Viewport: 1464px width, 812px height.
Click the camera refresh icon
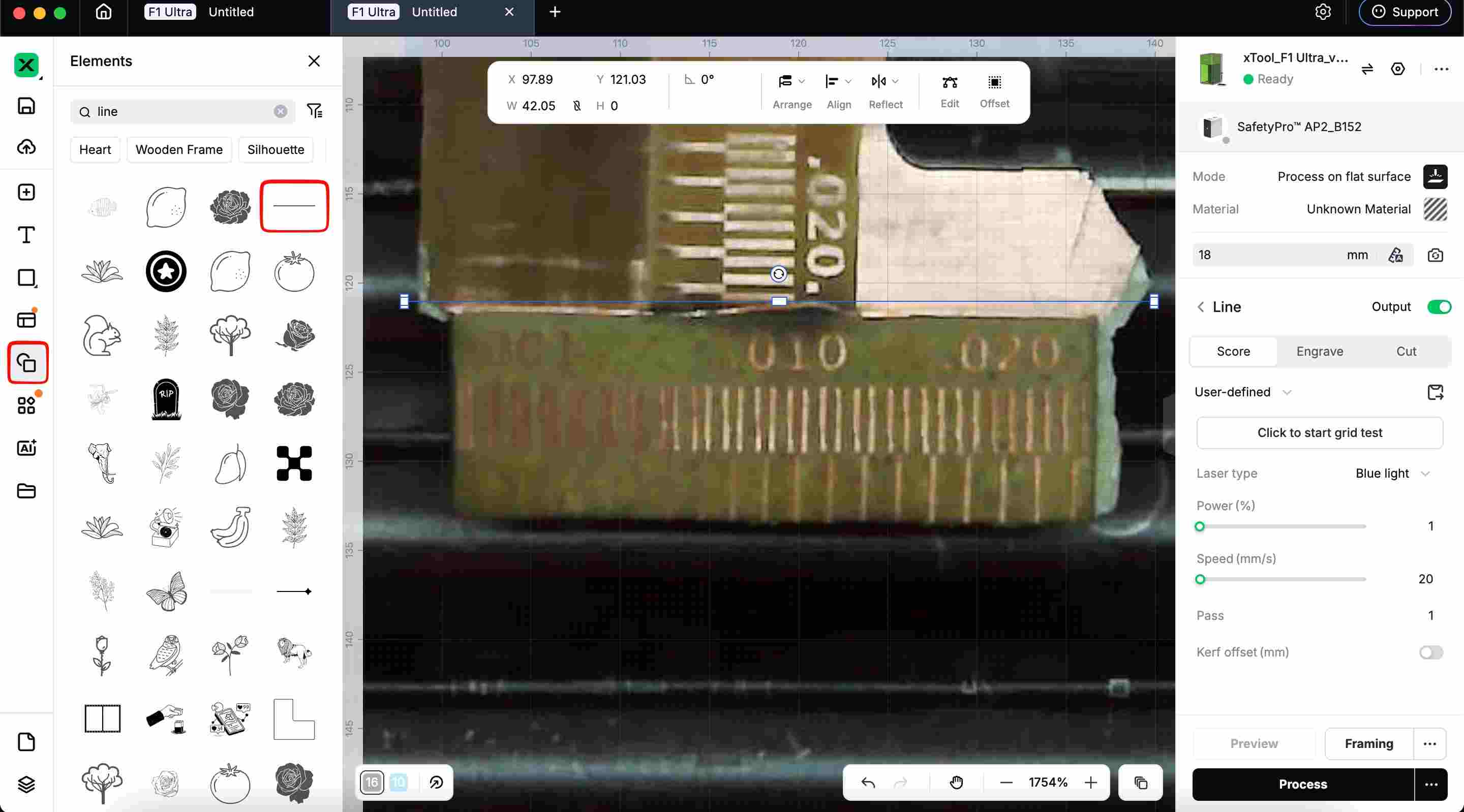[1435, 255]
